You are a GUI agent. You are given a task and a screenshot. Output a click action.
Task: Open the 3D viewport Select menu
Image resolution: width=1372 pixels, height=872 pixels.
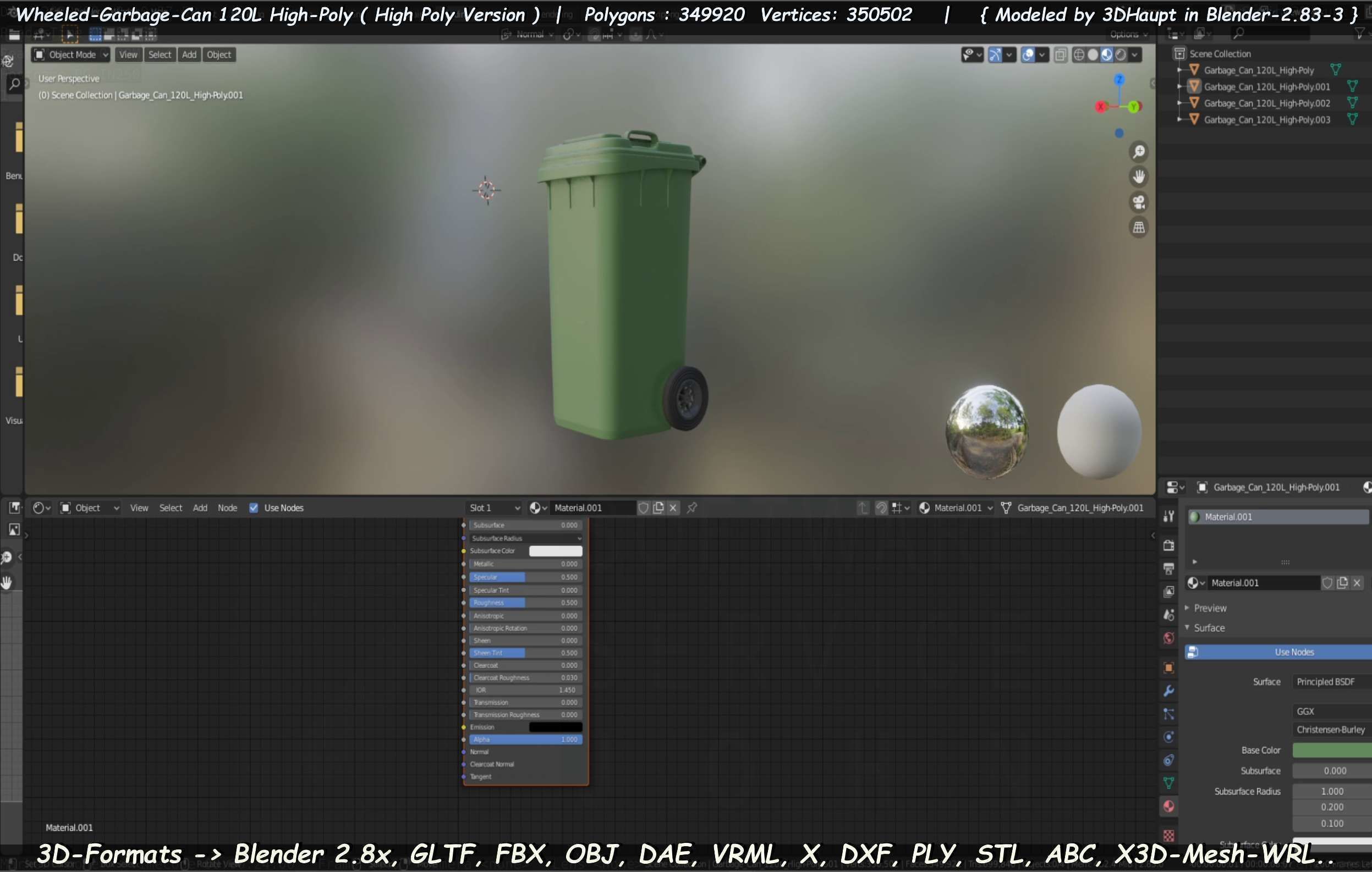pos(160,54)
